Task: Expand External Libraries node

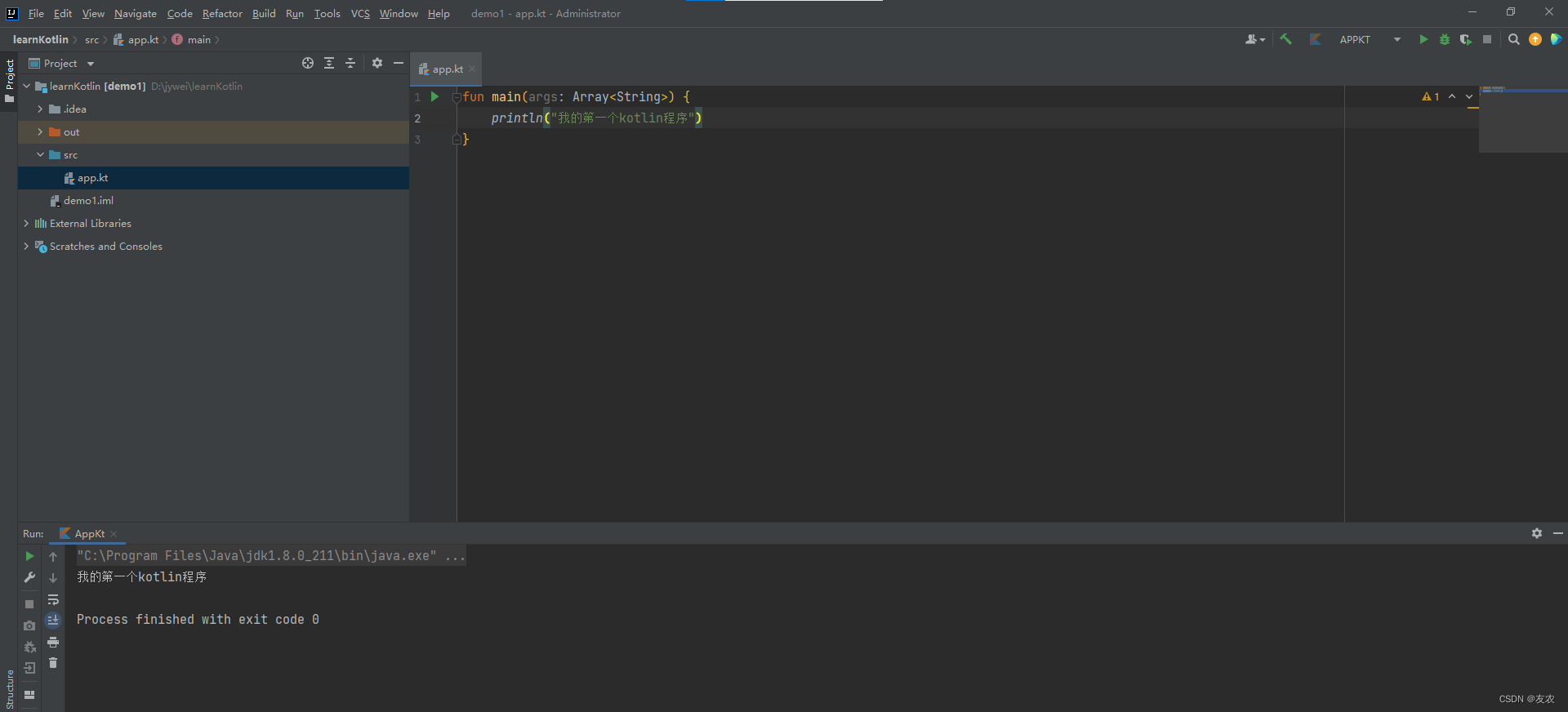Action: 26,223
